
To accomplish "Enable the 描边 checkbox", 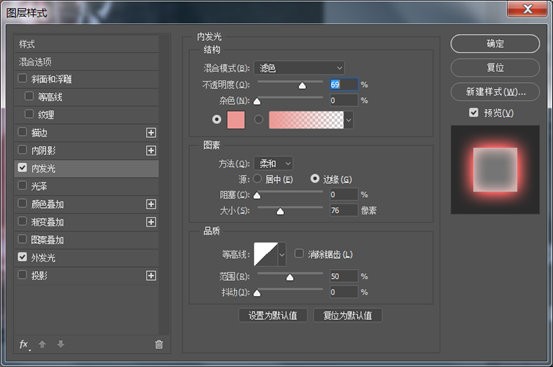I will point(22,132).
